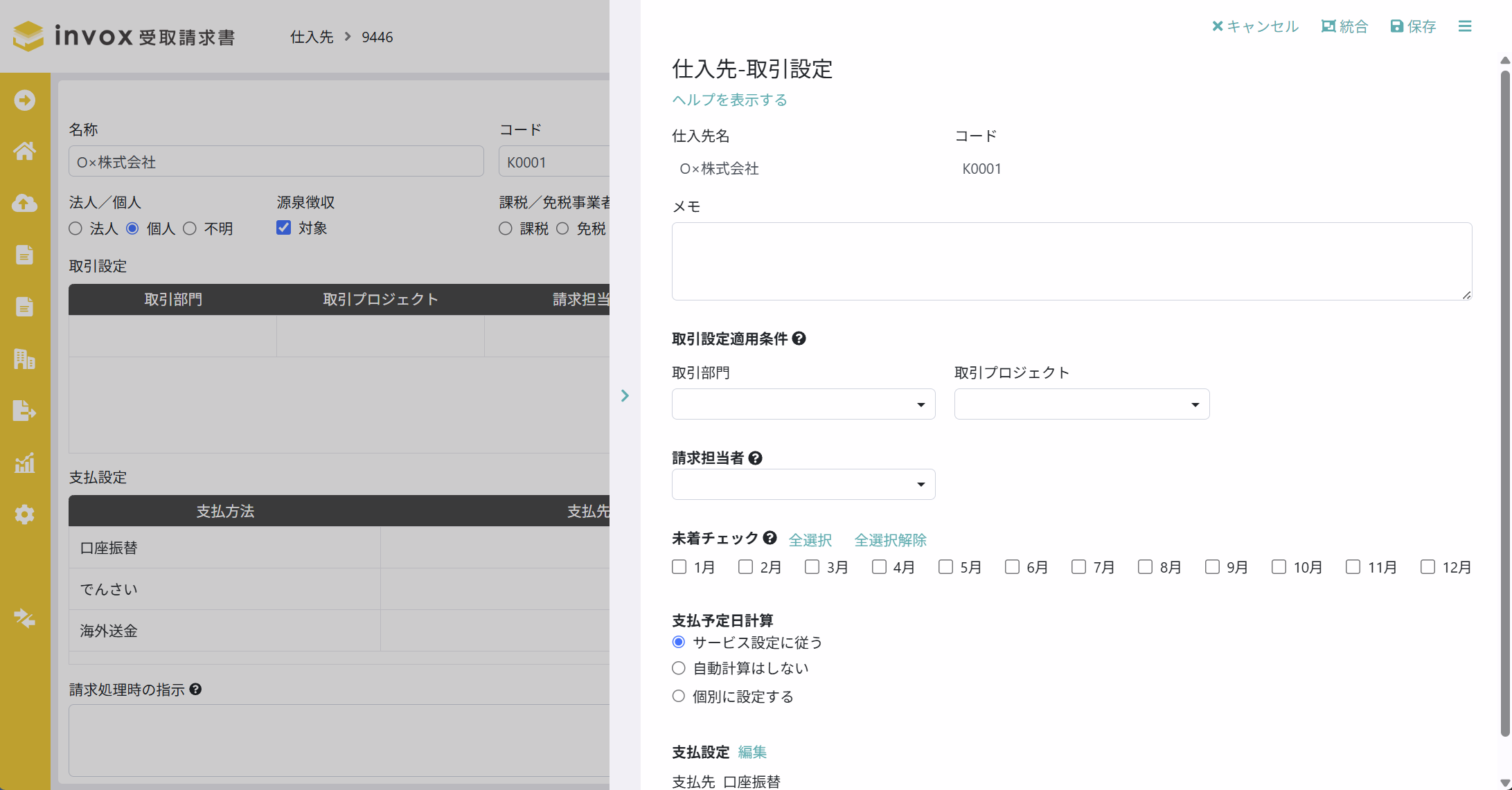1512x790 pixels.
Task: Click 編集 link next to 支払設定
Action: [752, 752]
